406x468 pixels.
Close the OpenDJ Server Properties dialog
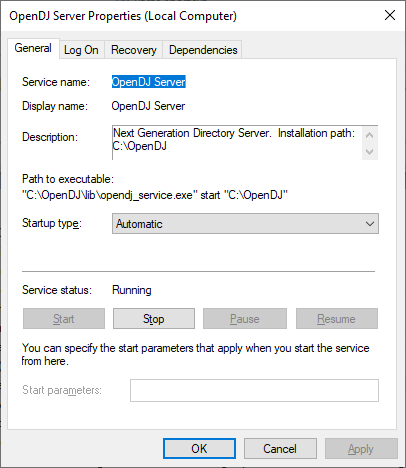(390, 15)
